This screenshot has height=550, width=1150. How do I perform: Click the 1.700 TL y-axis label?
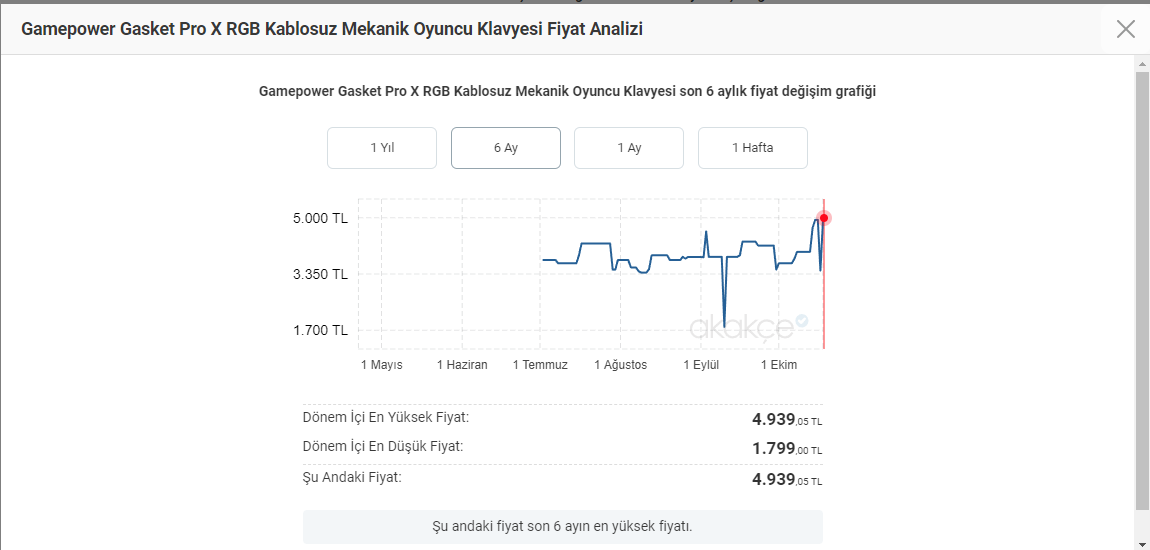click(320, 330)
